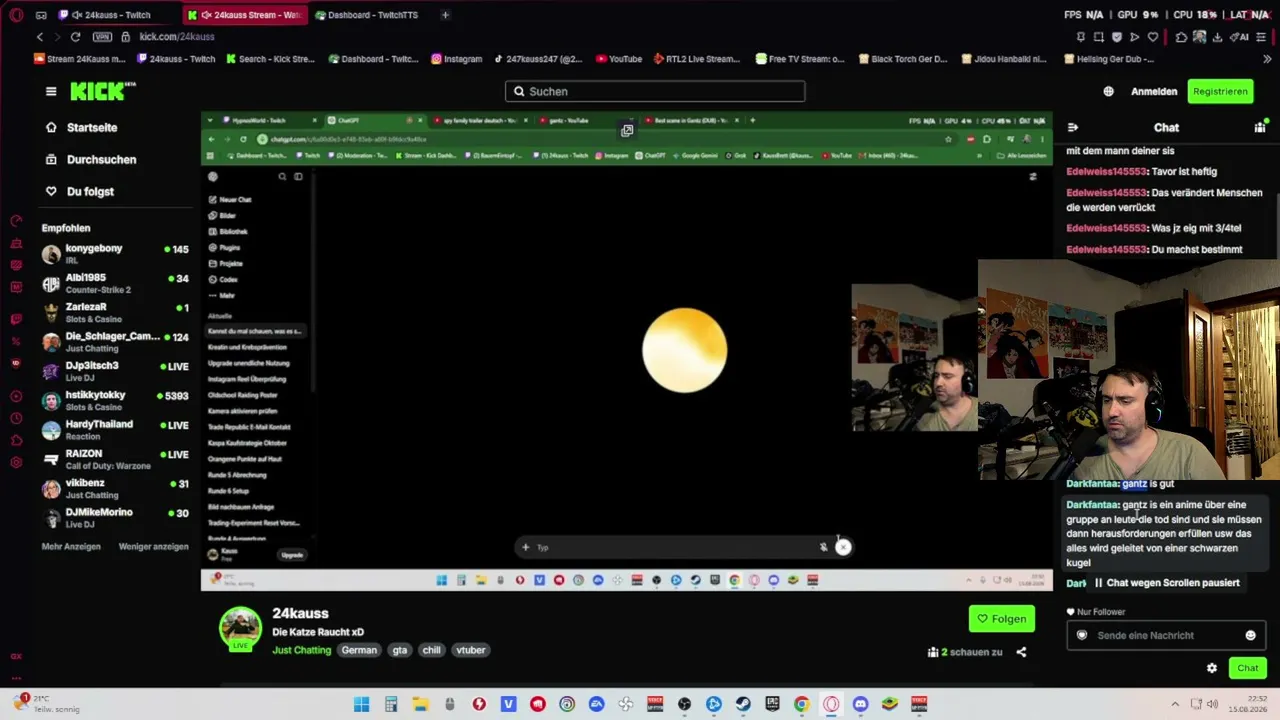The width and height of the screenshot is (1280, 720).
Task: Select the 24kauss Stream Kick tab
Action: tap(245, 15)
